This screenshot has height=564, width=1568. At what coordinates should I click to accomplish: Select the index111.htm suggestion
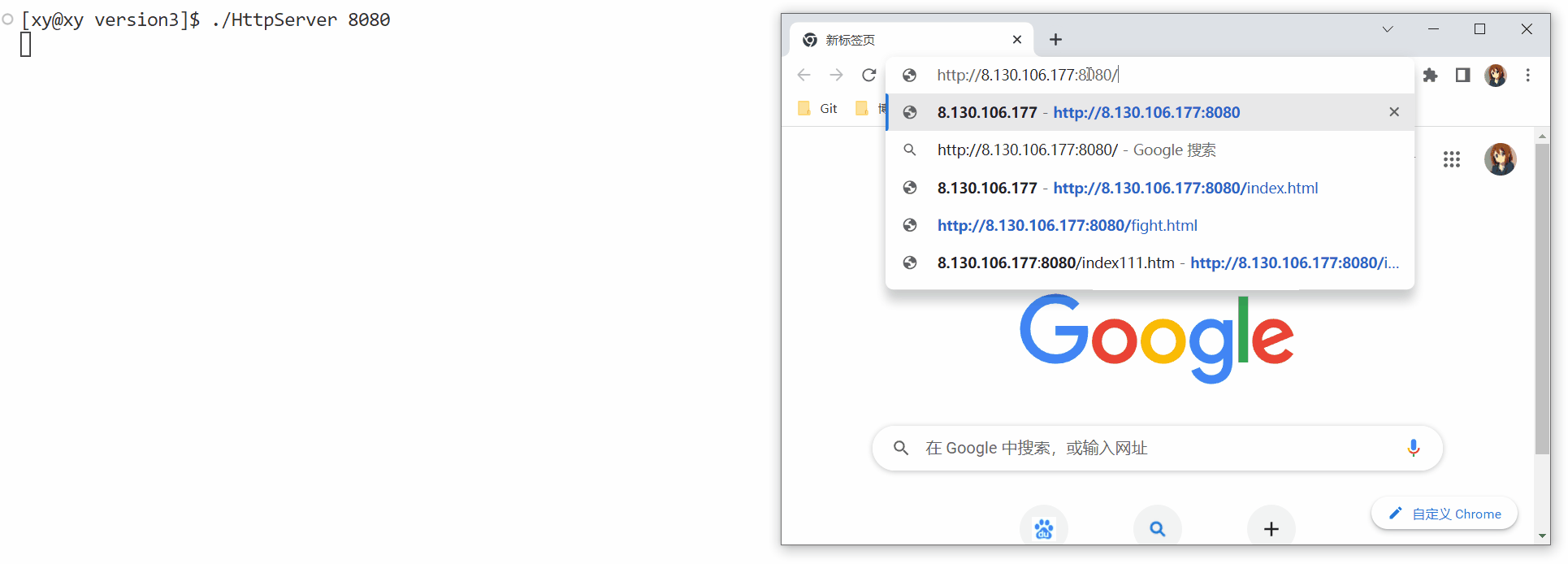[1150, 262]
